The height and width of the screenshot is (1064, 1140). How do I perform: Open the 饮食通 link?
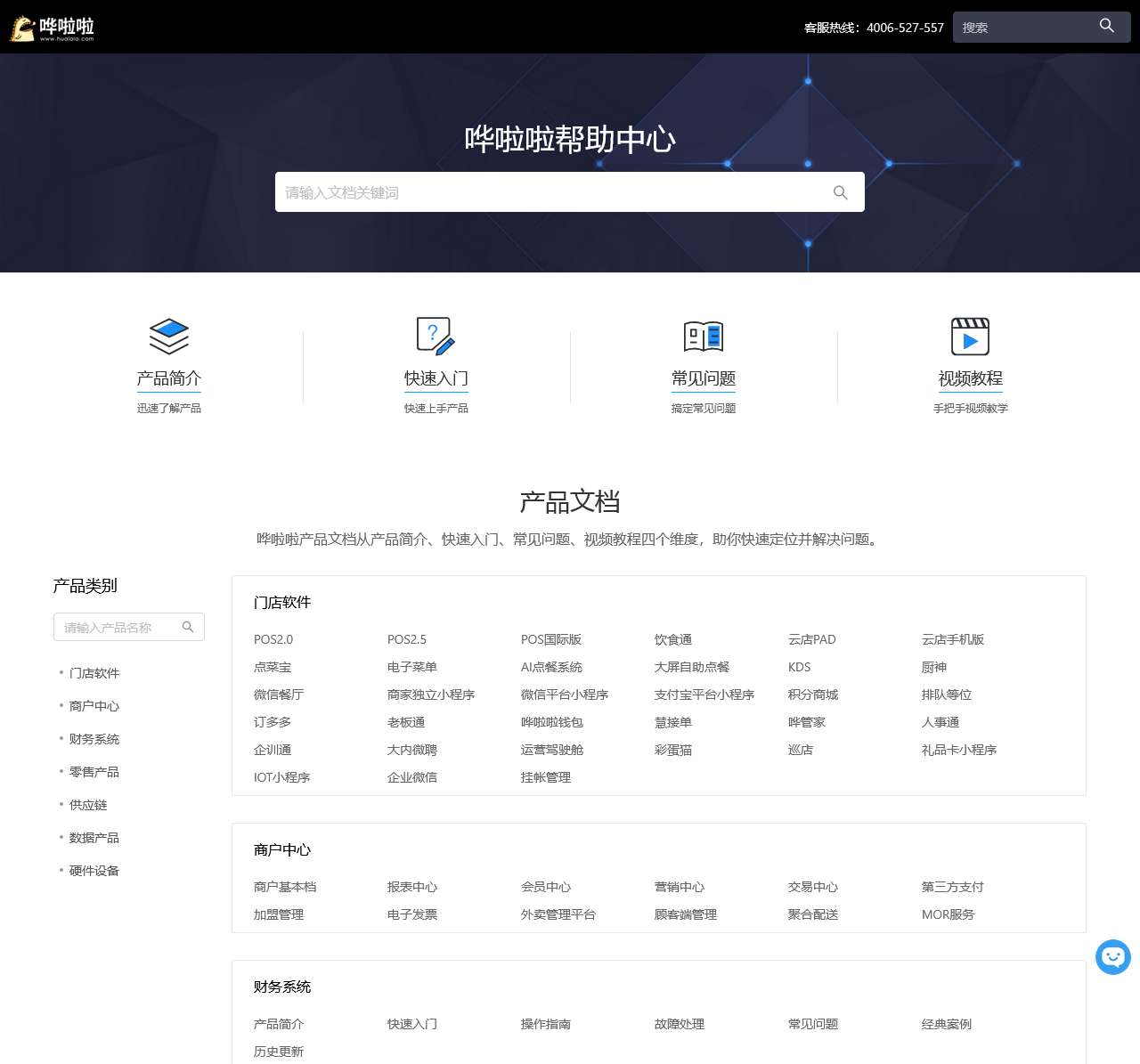(x=673, y=639)
